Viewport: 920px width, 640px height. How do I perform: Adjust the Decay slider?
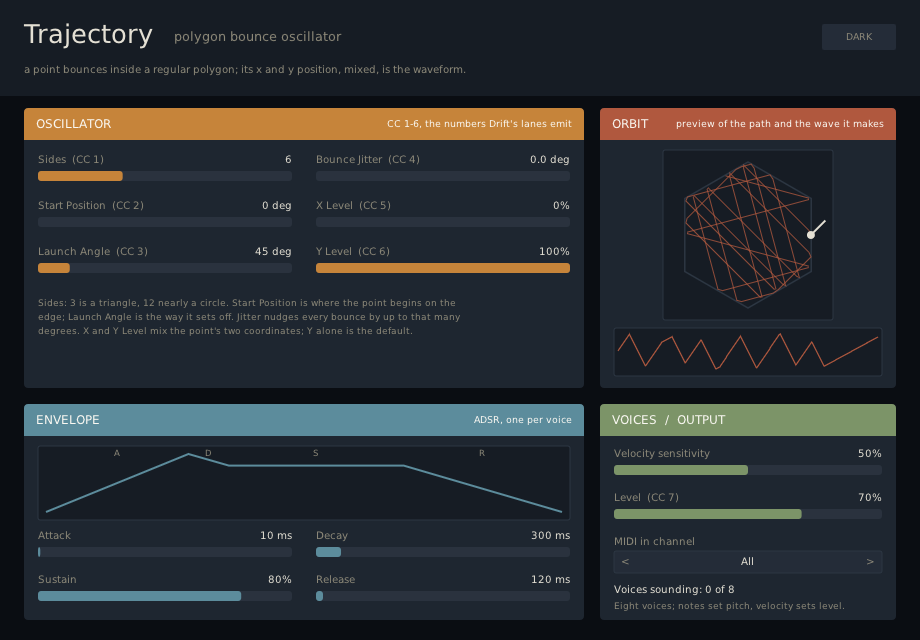pyautogui.click(x=443, y=552)
